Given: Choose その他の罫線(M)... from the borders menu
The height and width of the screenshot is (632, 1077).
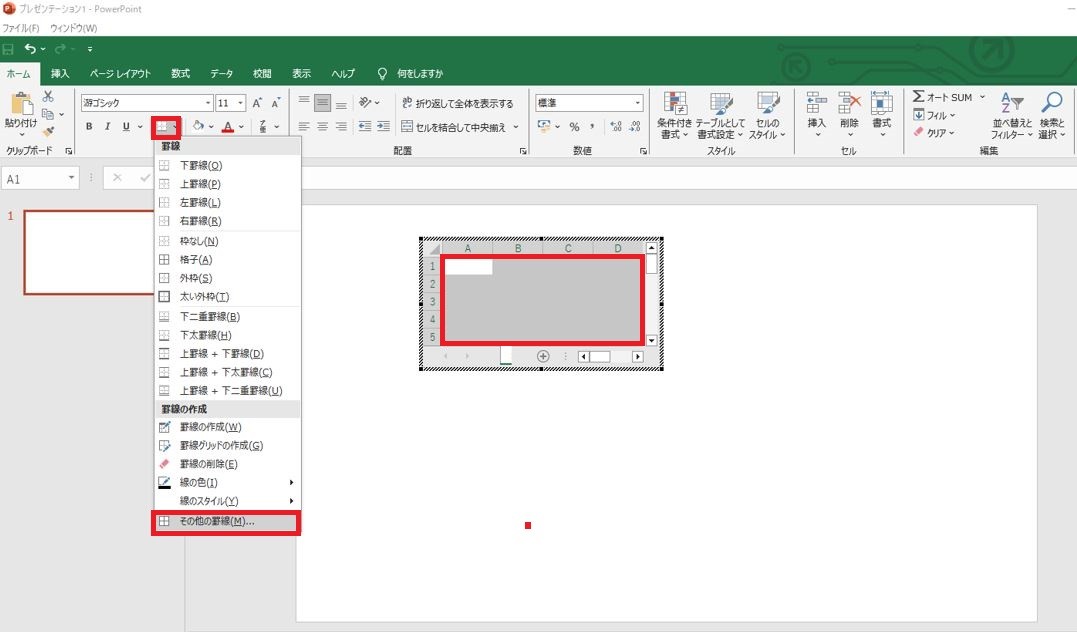Looking at the screenshot, I should 228,521.
